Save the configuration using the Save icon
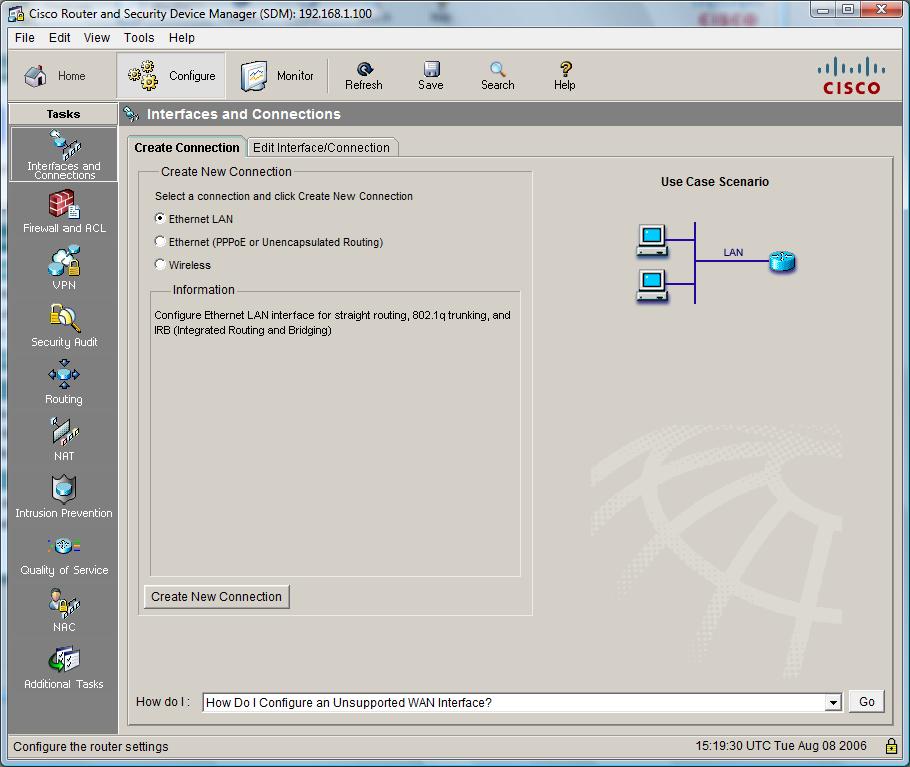Image resolution: width=910 pixels, height=767 pixels. pos(431,75)
